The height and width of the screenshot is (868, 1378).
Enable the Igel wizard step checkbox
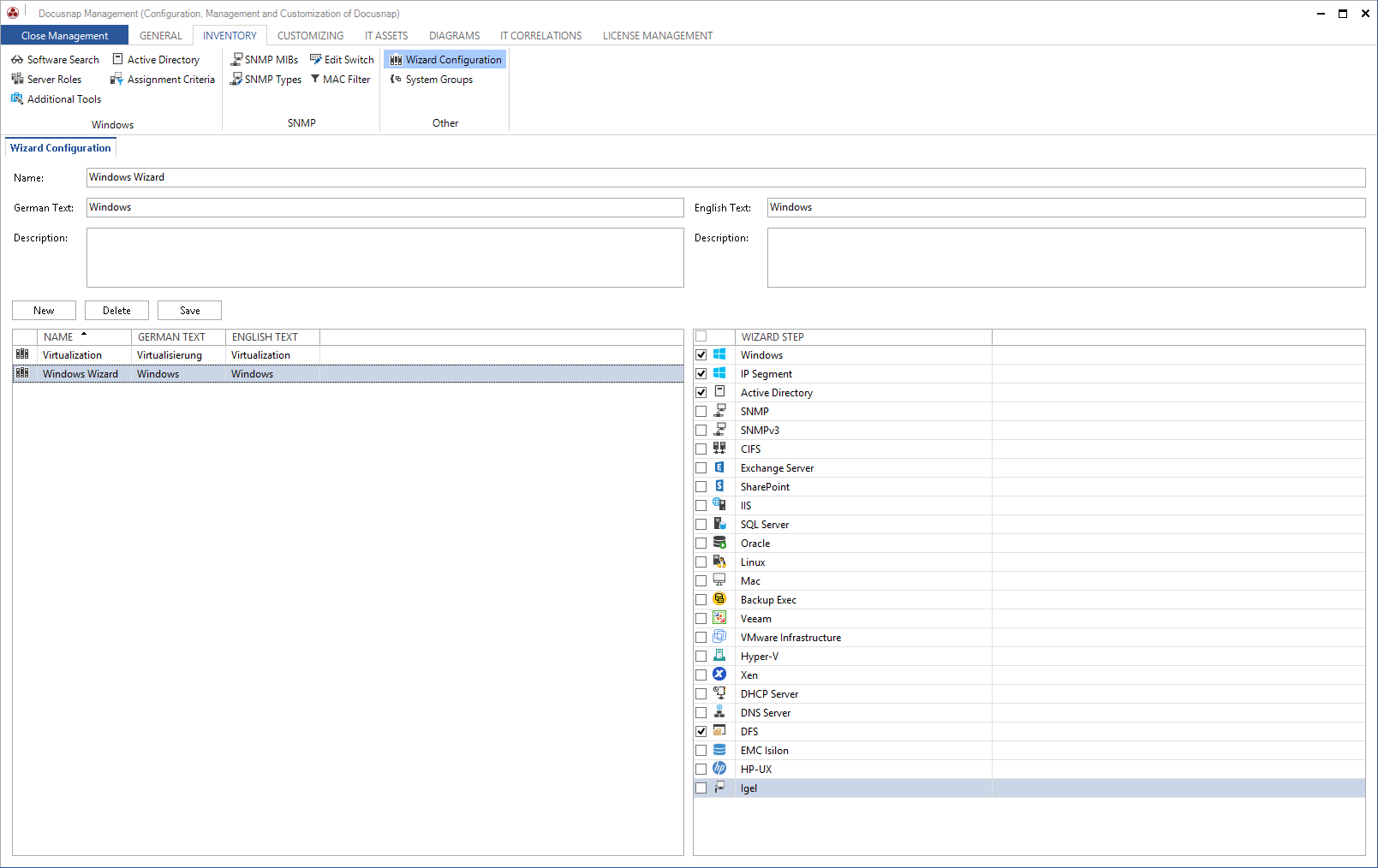[701, 788]
